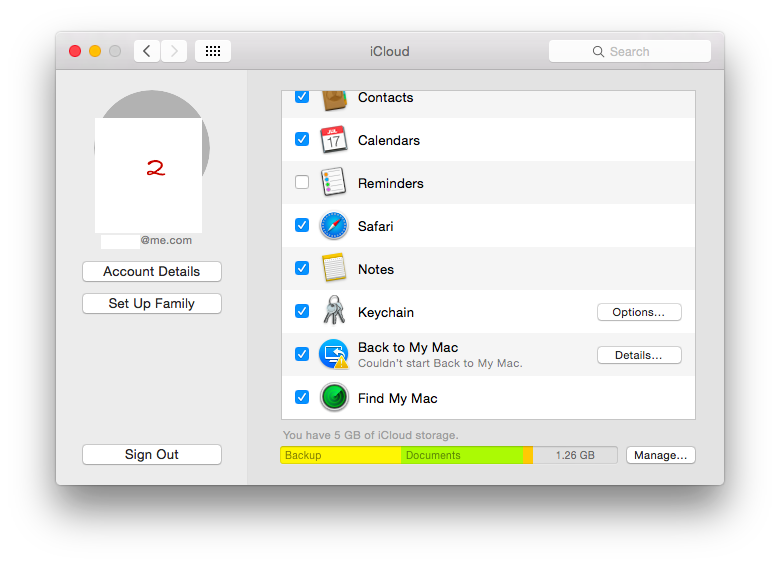Image resolution: width=780 pixels, height=565 pixels.
Task: Close the iCloud window with red button
Action: coord(75,51)
